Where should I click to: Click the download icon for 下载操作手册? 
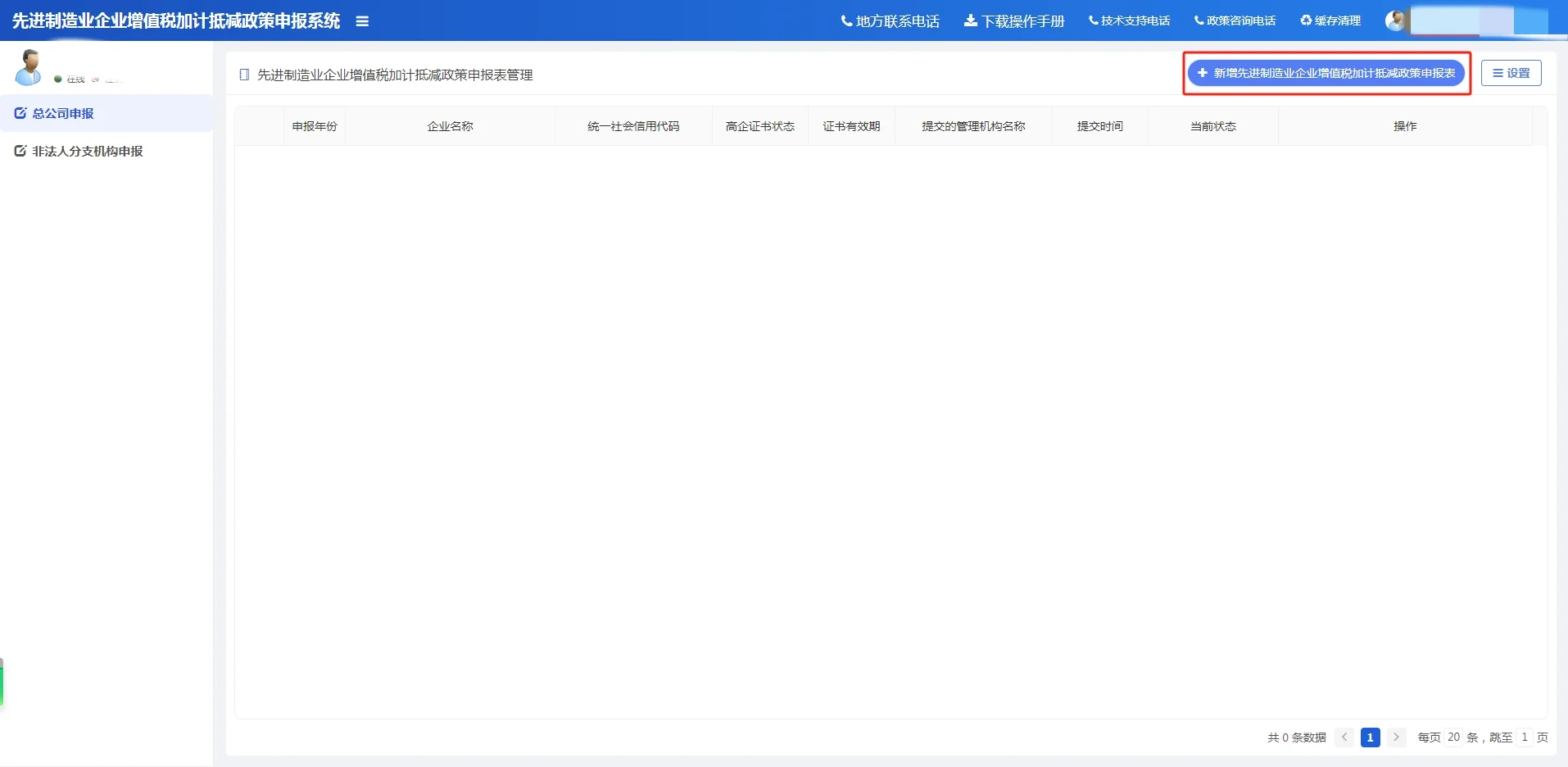[x=970, y=21]
